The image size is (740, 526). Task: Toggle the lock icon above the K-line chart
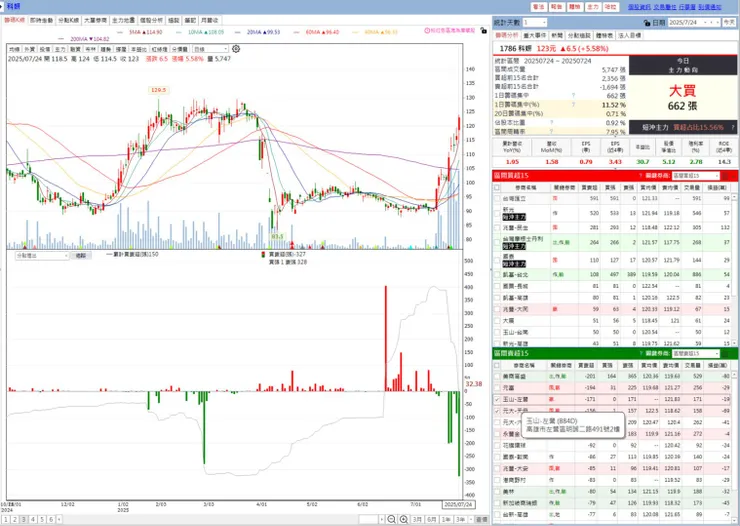pos(483,30)
